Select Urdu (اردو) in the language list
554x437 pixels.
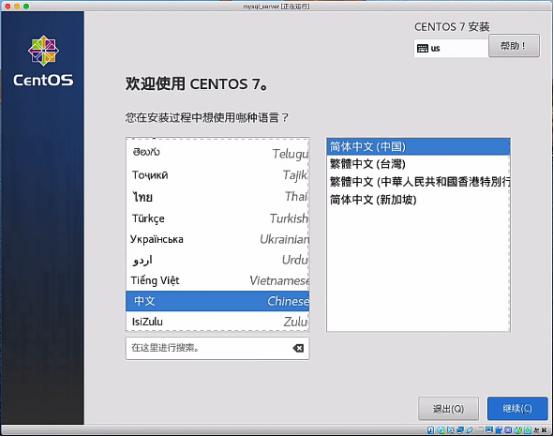[x=217, y=260]
